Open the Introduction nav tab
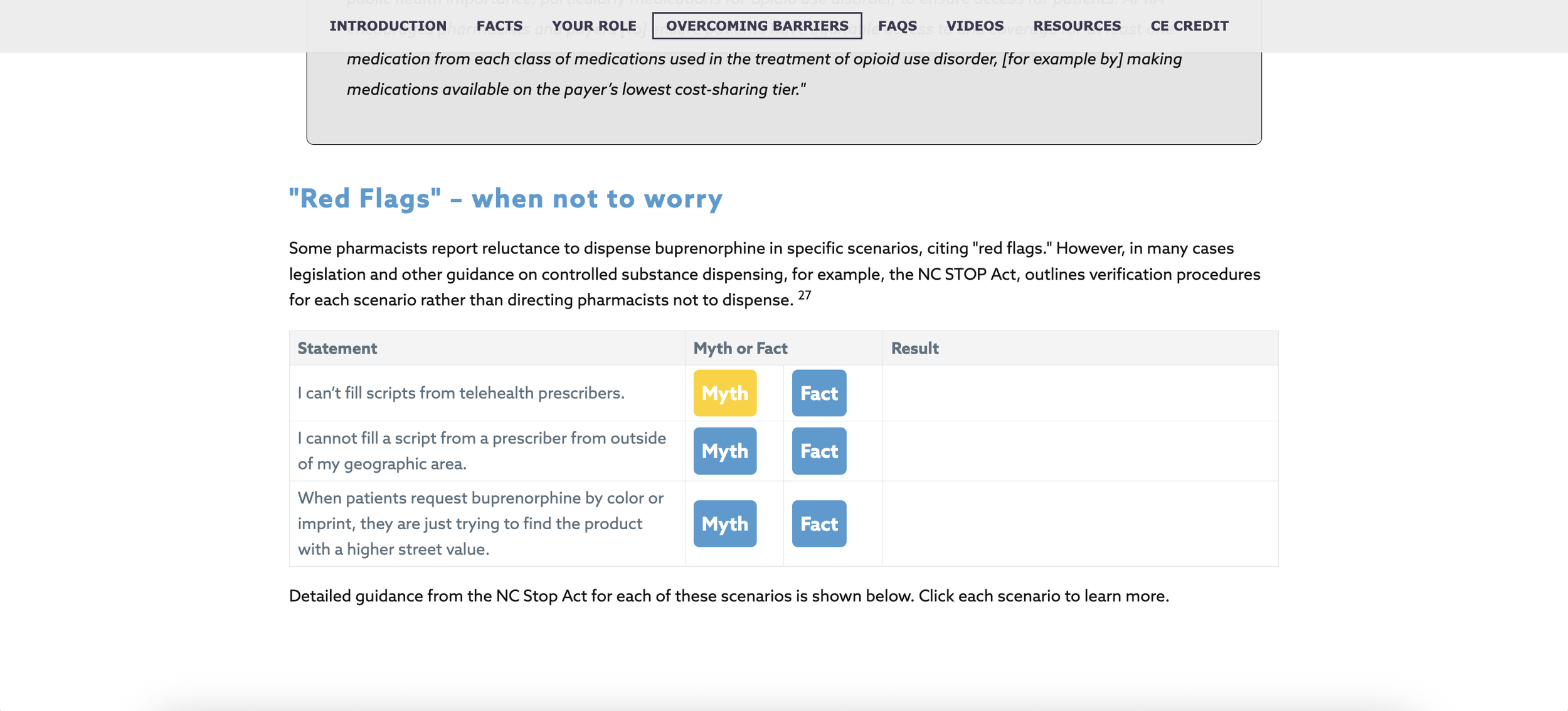This screenshot has width=1568, height=711. click(388, 26)
